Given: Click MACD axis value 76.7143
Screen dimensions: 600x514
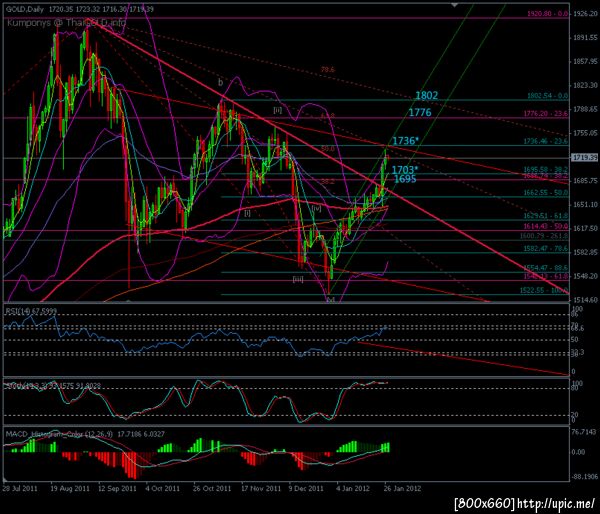Looking at the screenshot, I should pyautogui.click(x=584, y=432).
